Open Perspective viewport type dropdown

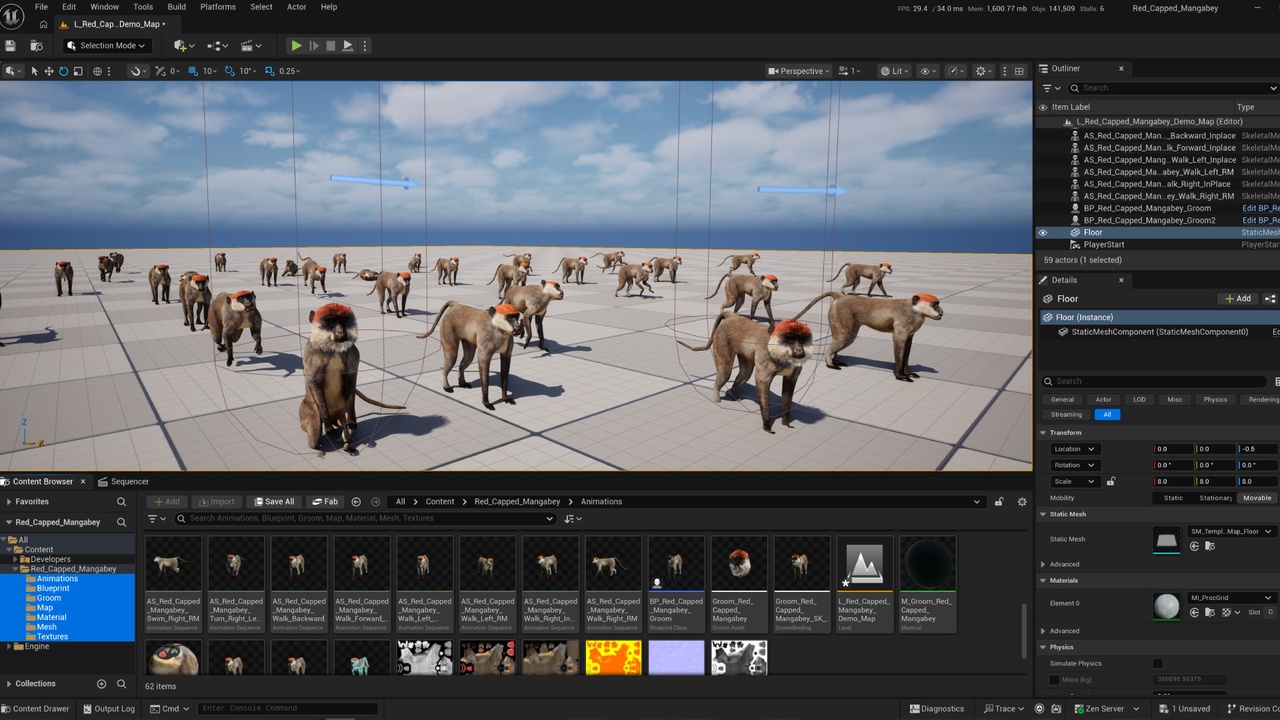tap(800, 71)
